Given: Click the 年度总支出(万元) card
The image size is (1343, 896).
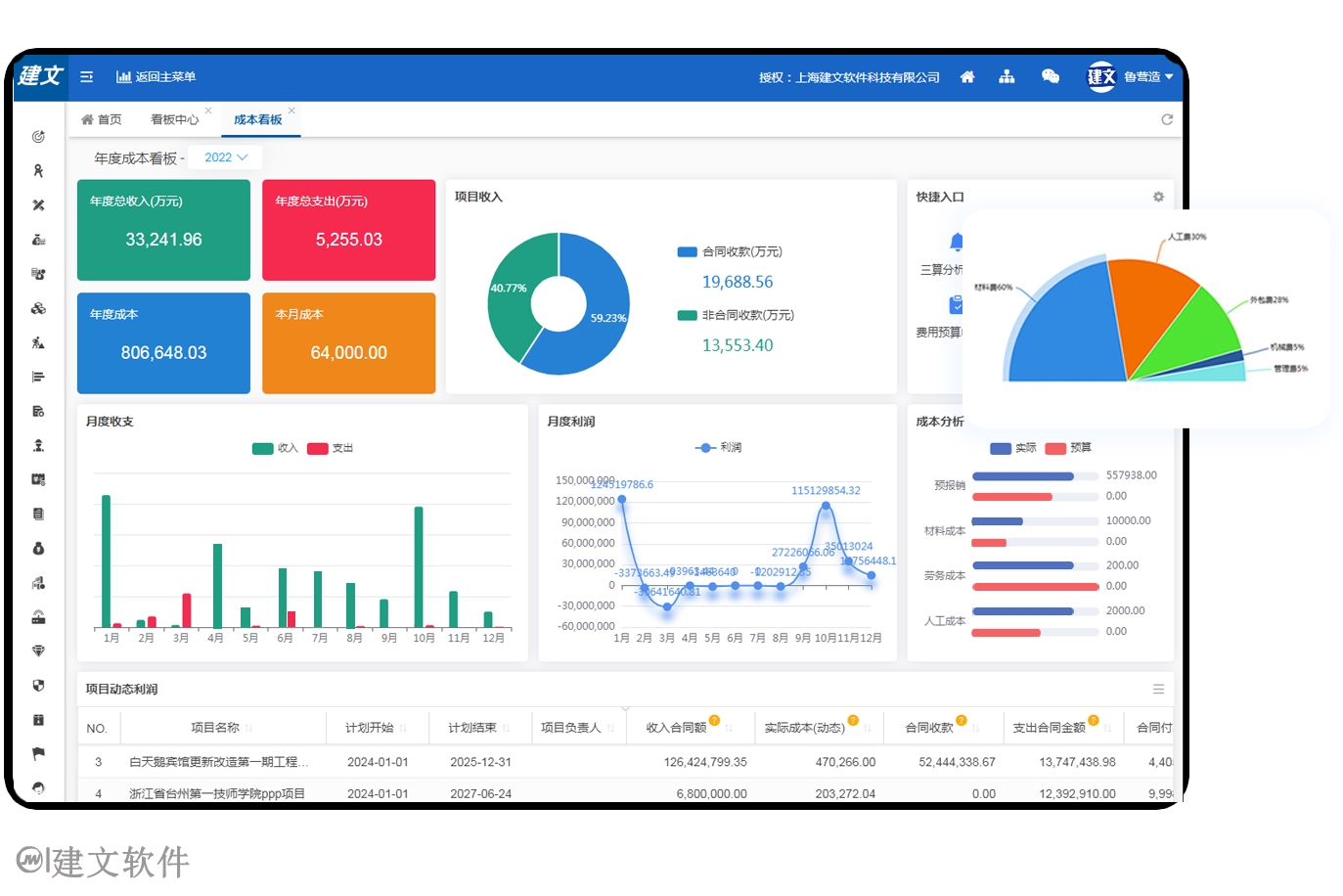Looking at the screenshot, I should click(x=348, y=230).
